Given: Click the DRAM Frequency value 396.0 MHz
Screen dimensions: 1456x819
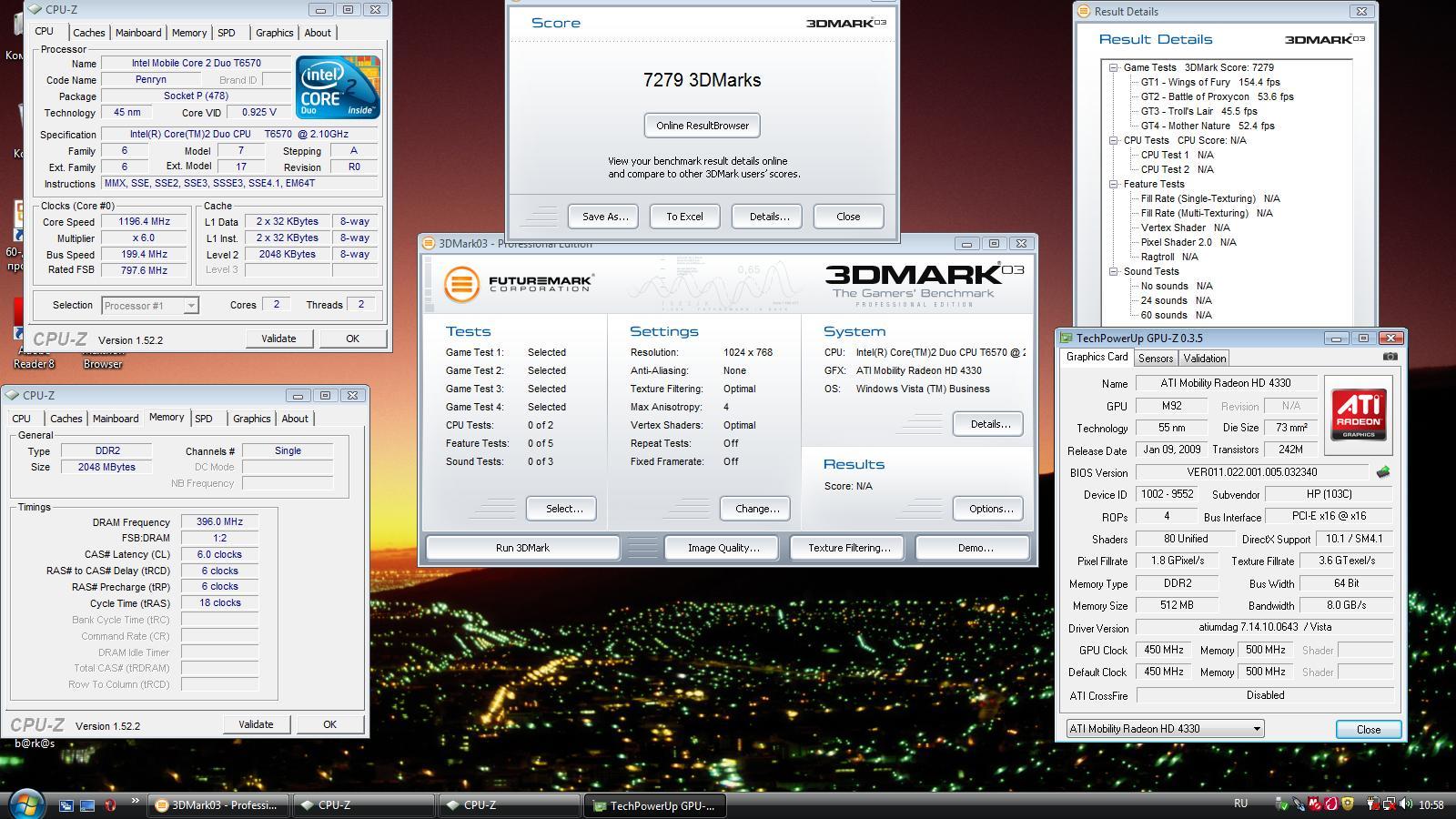Looking at the screenshot, I should (x=219, y=521).
